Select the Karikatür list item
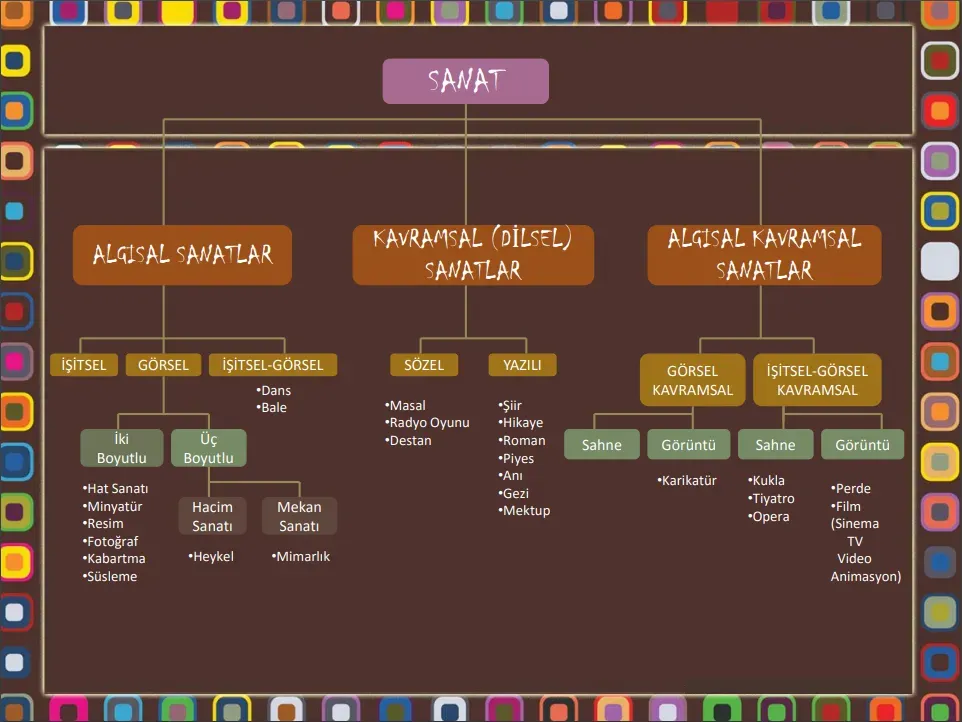Screen dimensions: 962x722 point(688,481)
